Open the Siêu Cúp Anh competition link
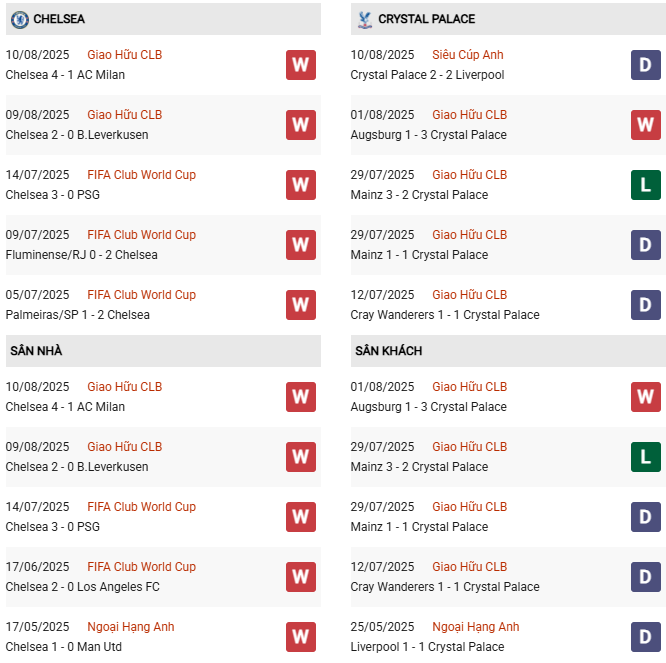This screenshot has width=666, height=663. pos(467,55)
